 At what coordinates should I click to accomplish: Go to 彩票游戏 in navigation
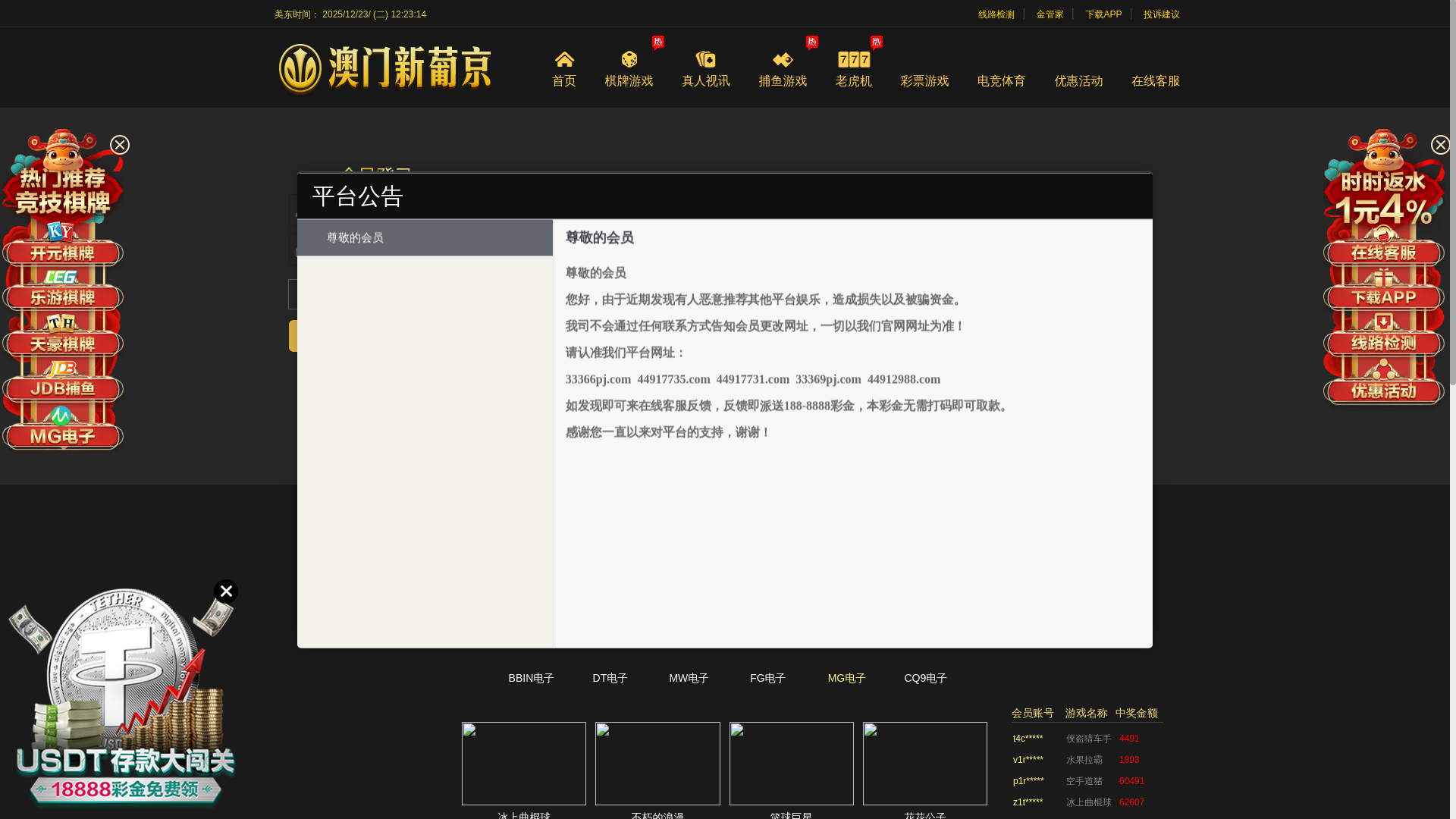tap(924, 80)
